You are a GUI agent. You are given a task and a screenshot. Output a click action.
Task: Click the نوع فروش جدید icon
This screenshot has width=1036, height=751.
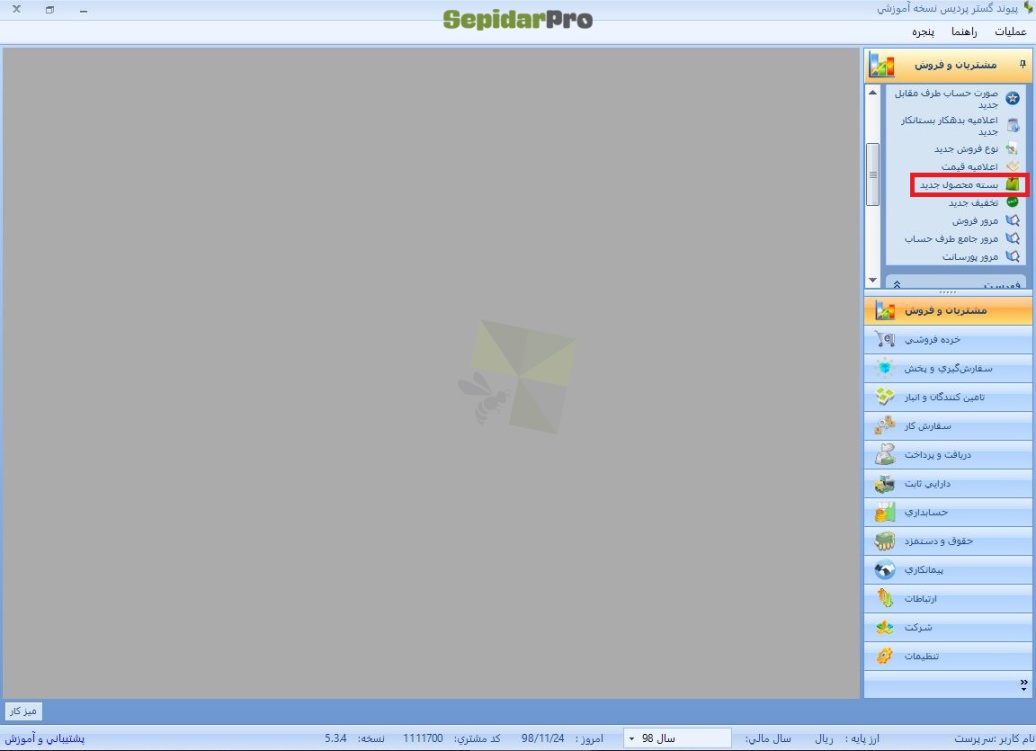(1012, 149)
